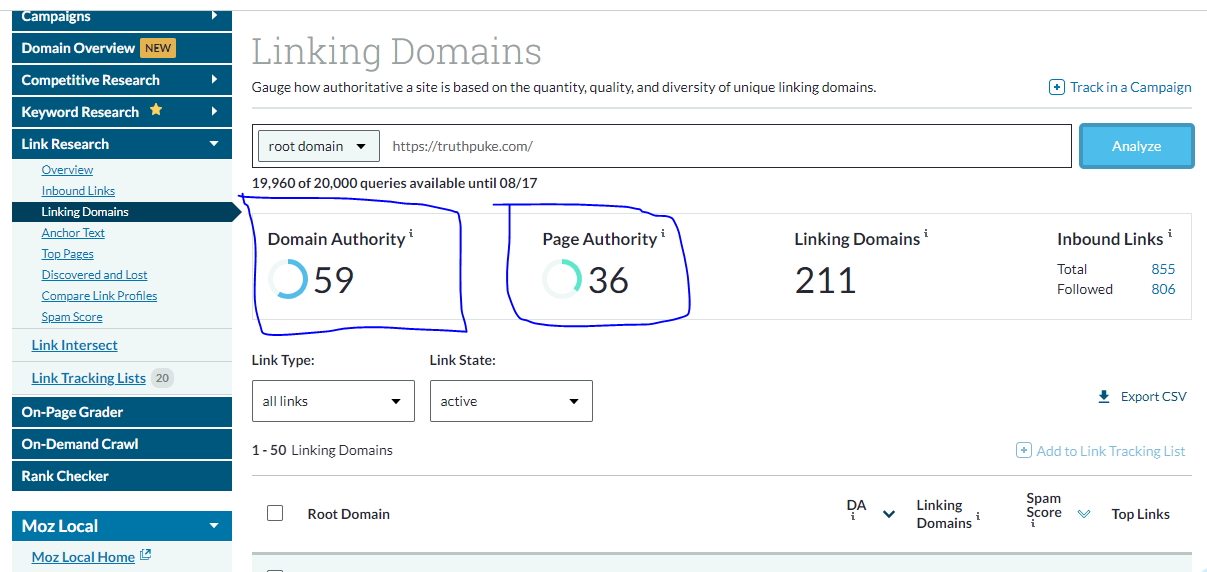Click the Followed inbound links value 806

click(1163, 289)
